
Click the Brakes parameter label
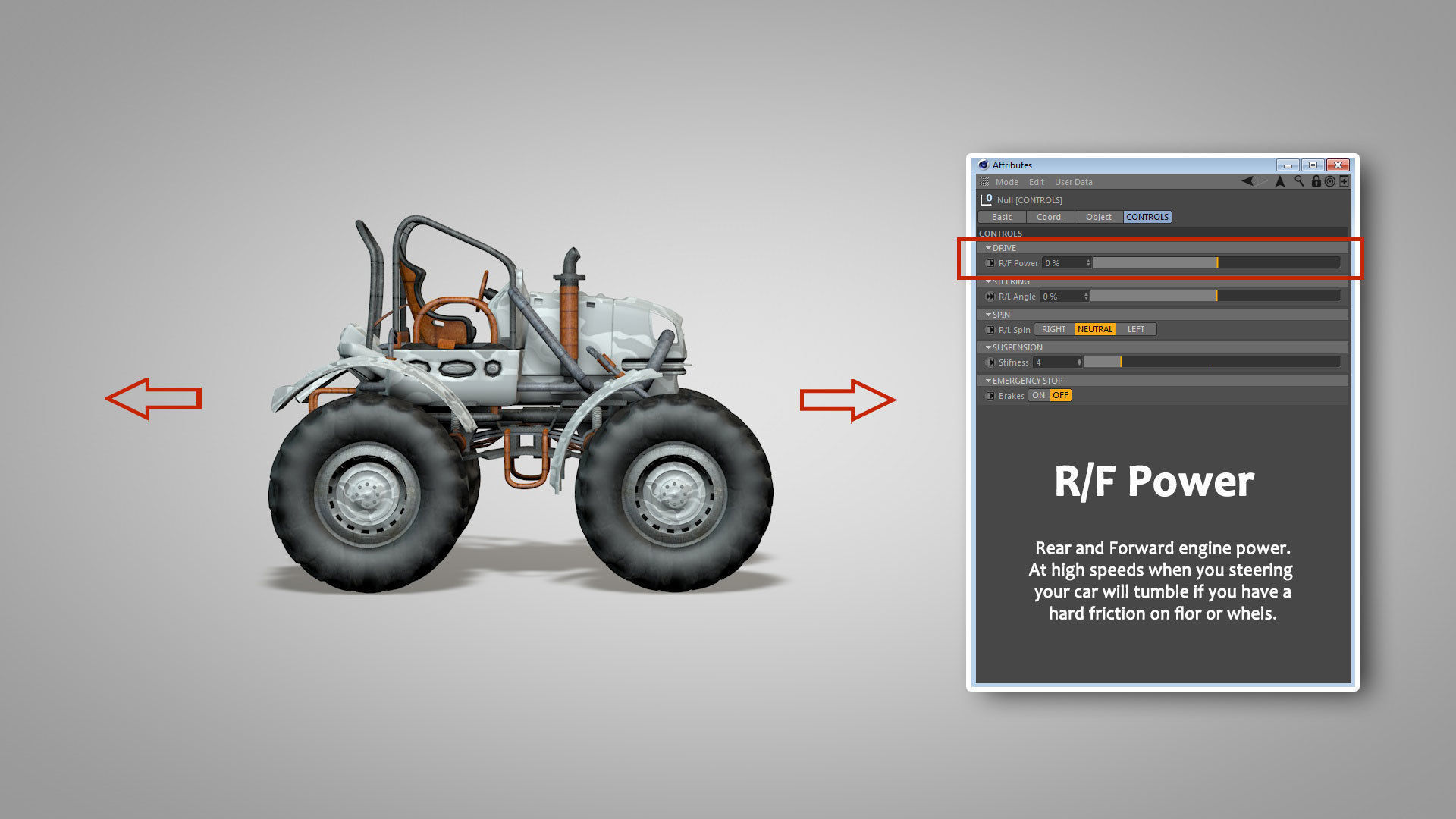coord(1011,396)
